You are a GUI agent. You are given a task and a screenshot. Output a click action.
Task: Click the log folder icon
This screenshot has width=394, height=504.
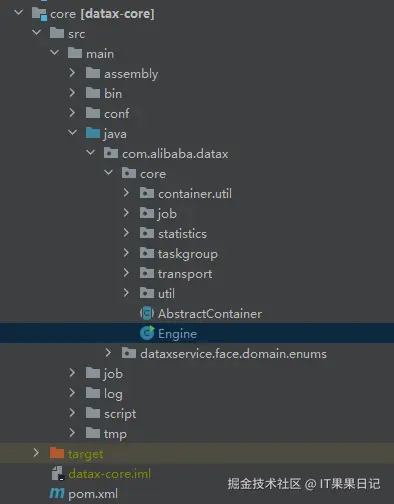coord(93,393)
